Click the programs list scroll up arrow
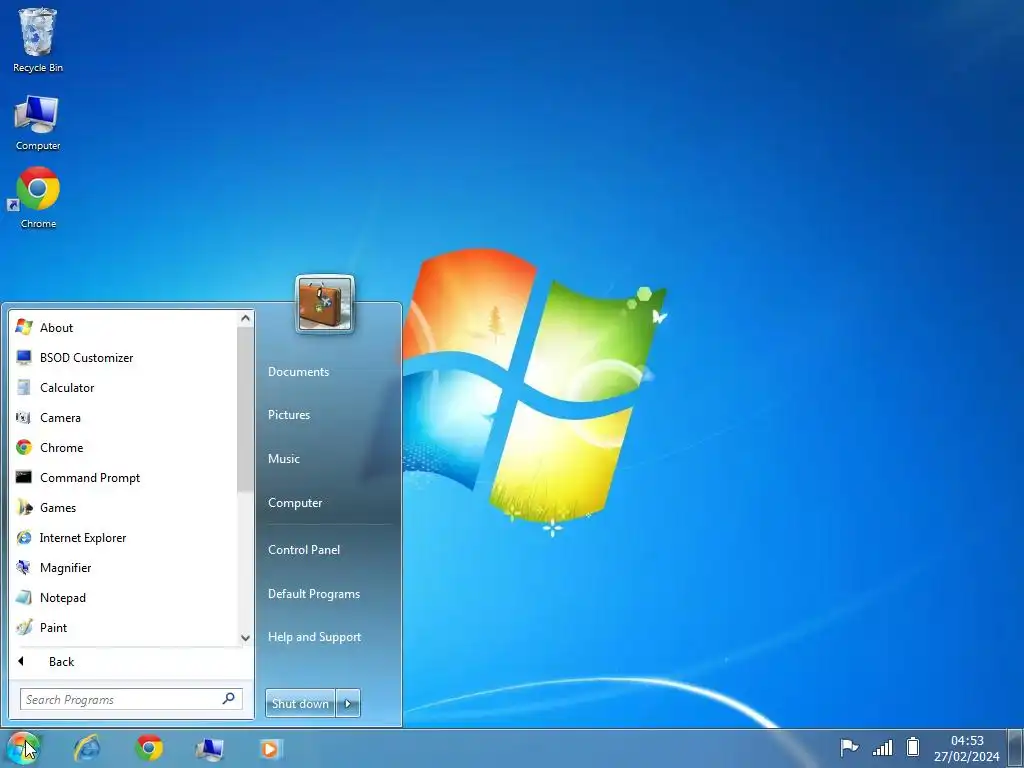 tap(246, 318)
